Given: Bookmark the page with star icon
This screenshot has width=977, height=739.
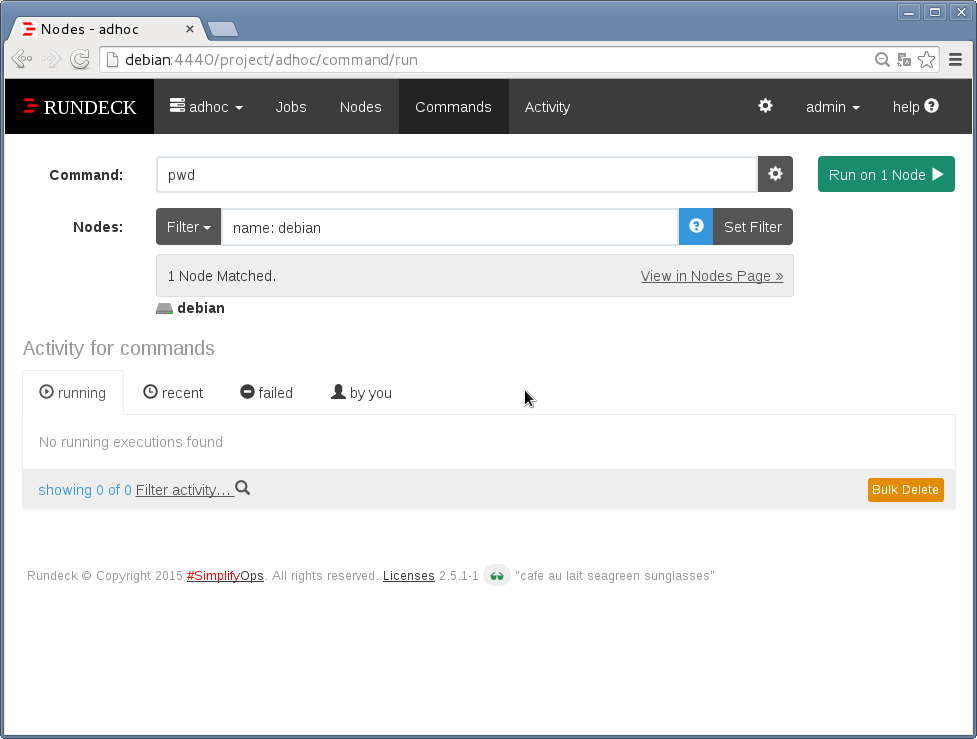Looking at the screenshot, I should pos(927,60).
